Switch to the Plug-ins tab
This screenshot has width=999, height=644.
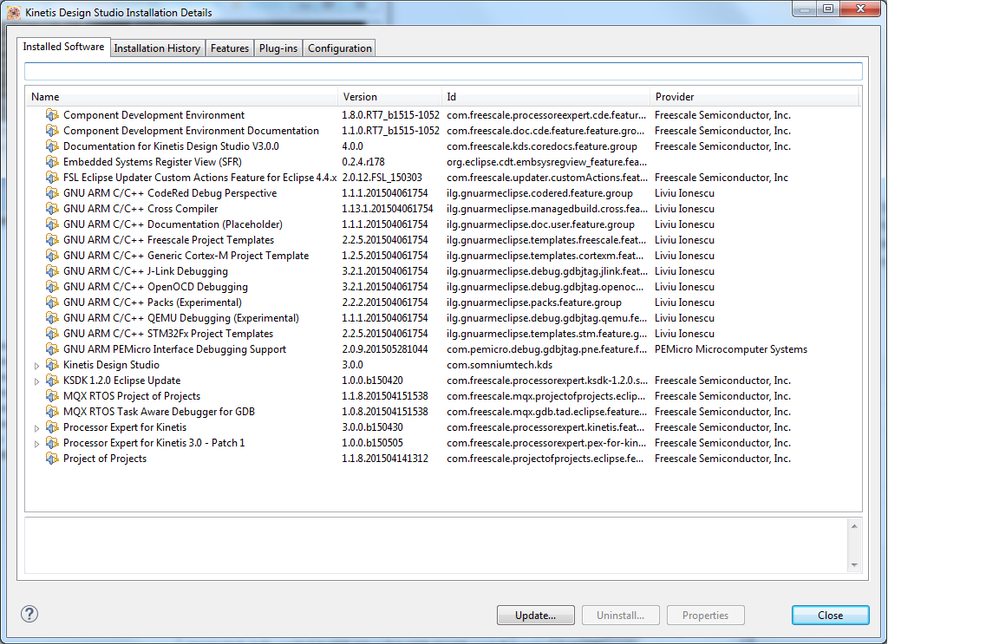(278, 48)
